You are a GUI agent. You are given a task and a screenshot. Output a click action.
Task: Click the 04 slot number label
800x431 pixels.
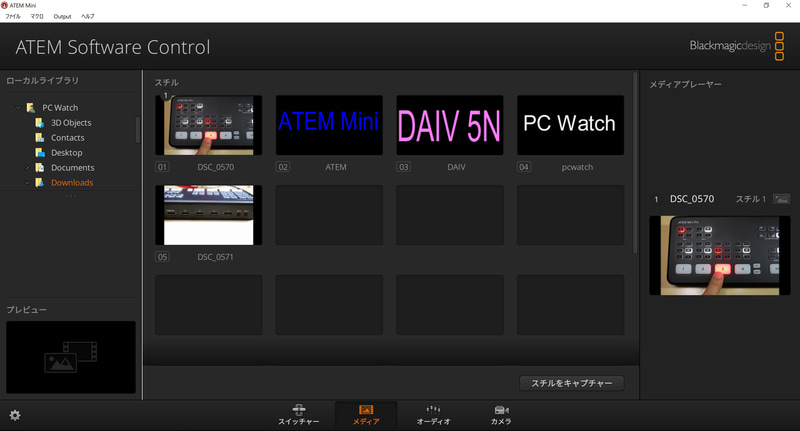click(524, 167)
